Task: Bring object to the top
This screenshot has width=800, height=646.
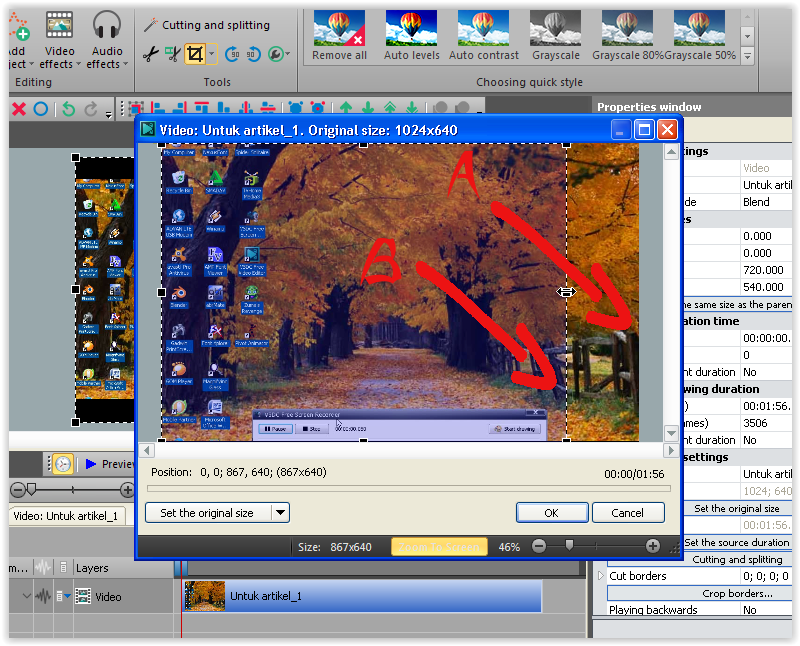Action: pyautogui.click(x=390, y=108)
